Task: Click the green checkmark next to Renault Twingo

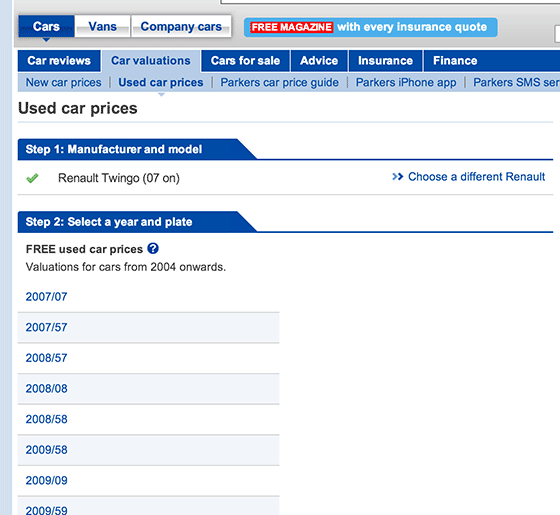Action: [32, 178]
